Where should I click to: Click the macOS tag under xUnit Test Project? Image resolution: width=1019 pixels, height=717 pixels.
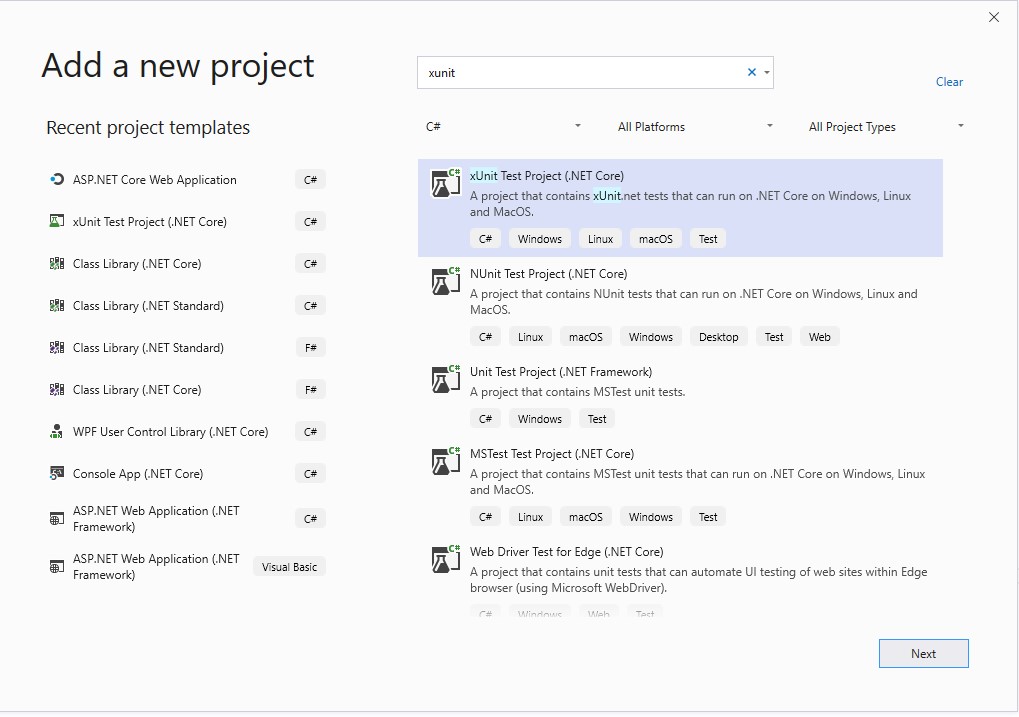tap(656, 239)
